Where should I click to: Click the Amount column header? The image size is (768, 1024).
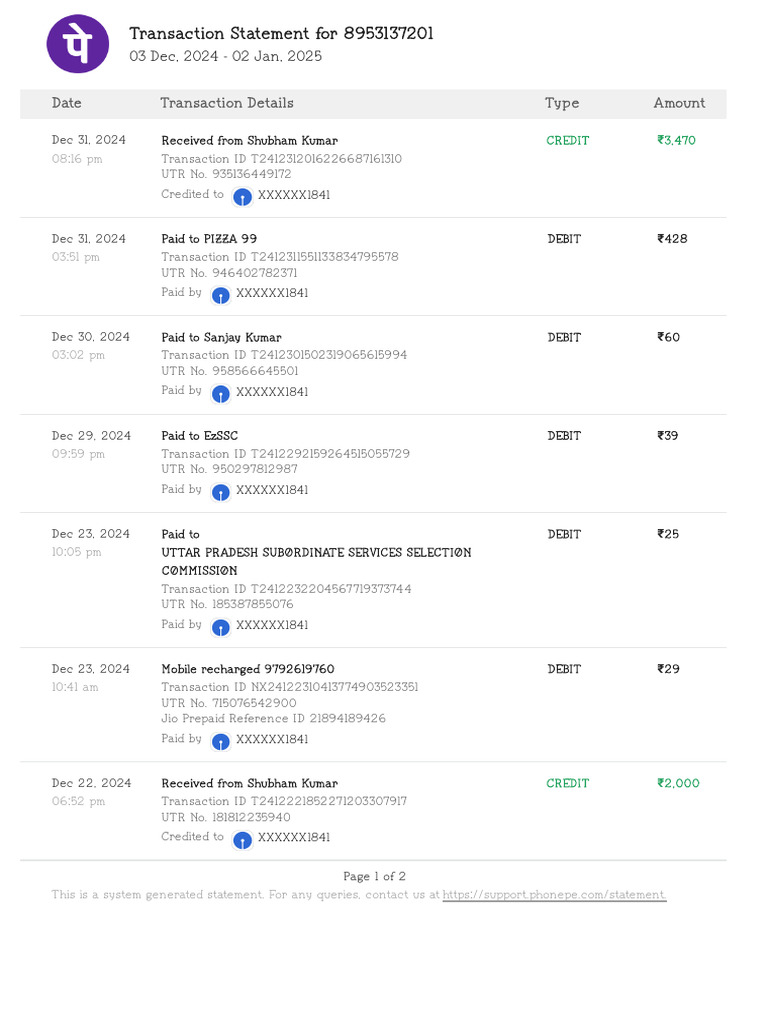tap(679, 103)
